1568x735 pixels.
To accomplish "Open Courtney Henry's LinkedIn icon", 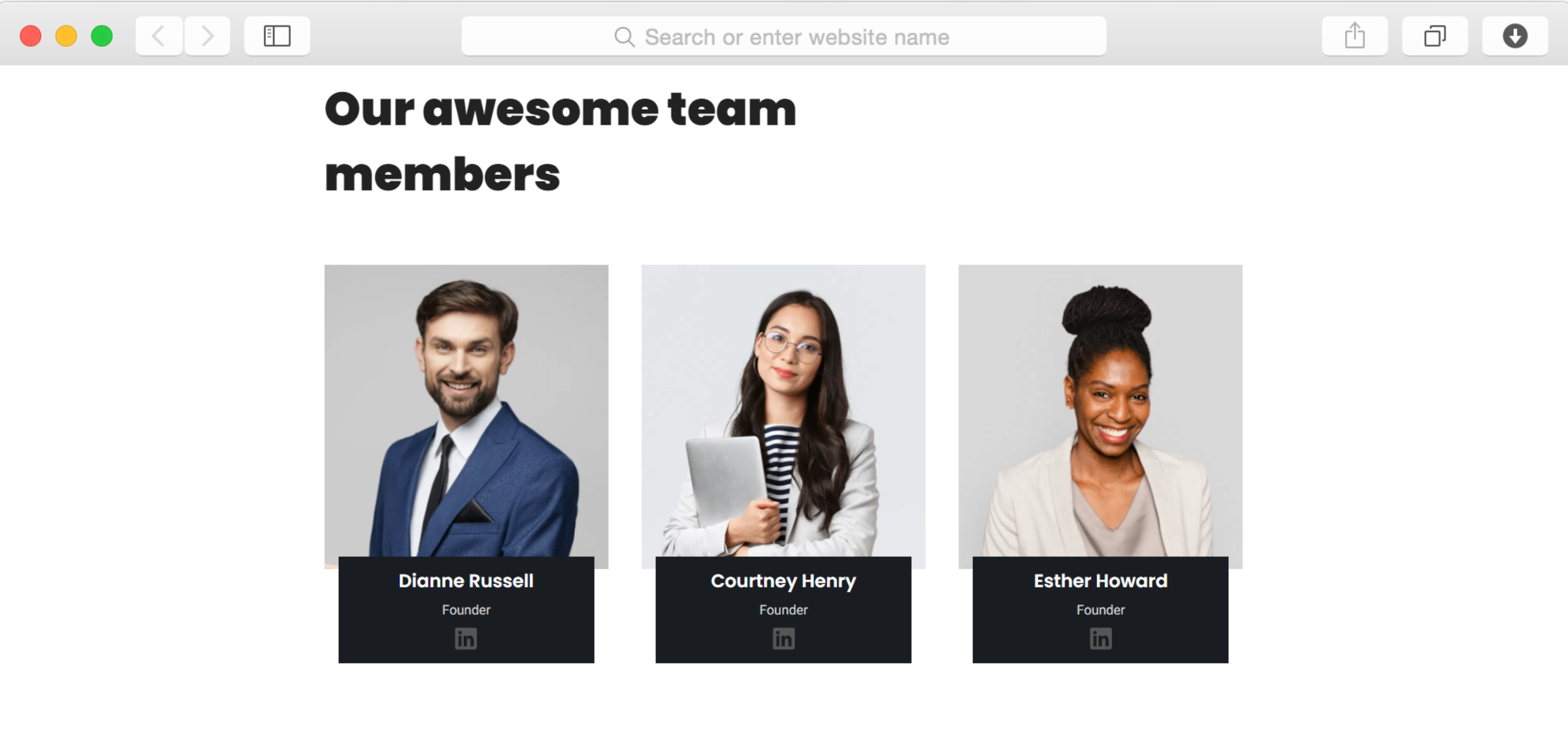I will [783, 638].
